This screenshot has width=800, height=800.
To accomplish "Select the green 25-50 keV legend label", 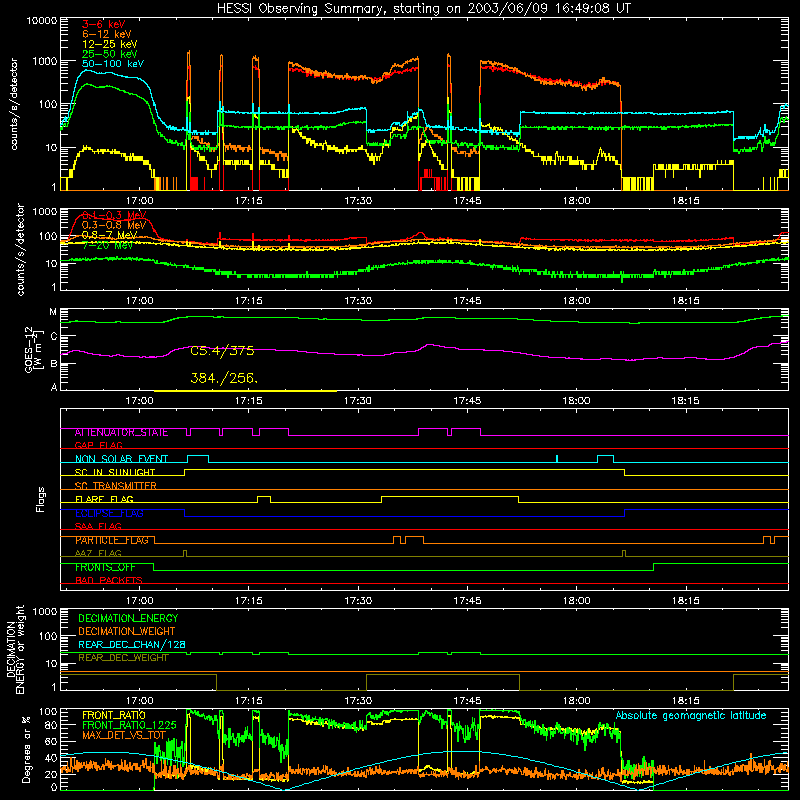I will pos(110,54).
